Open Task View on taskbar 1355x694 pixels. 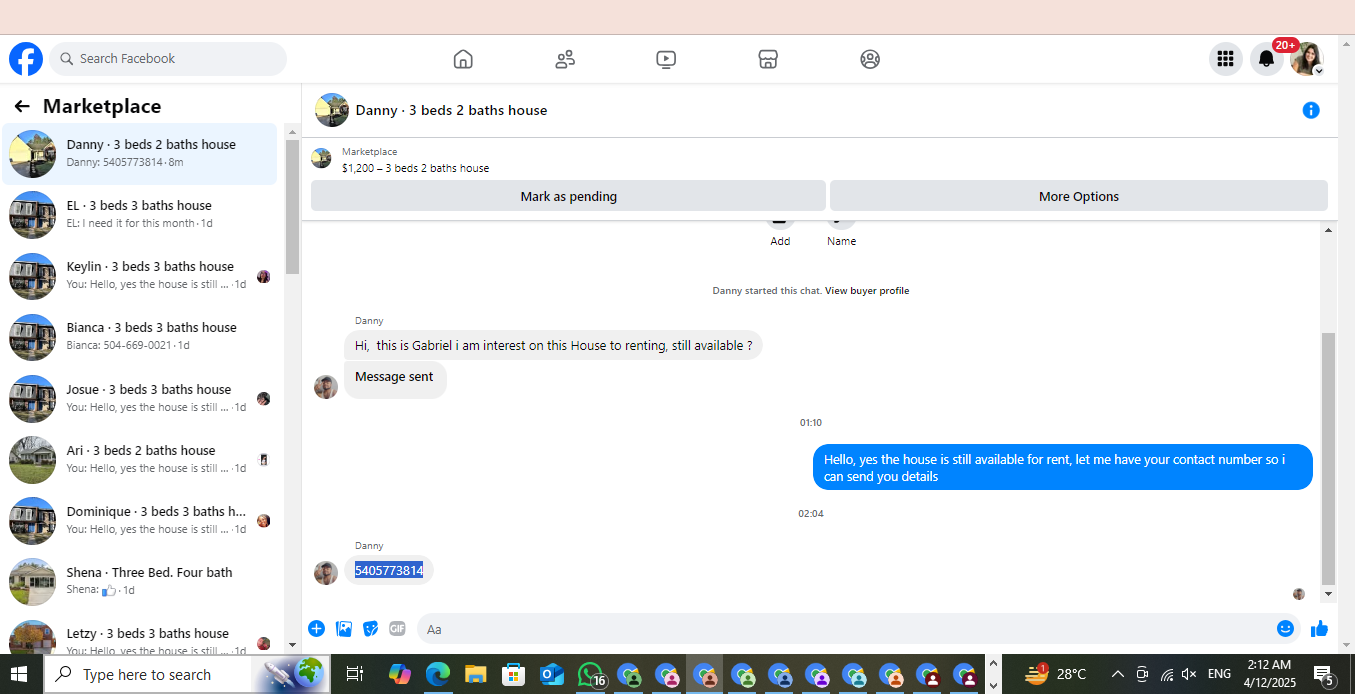click(354, 675)
